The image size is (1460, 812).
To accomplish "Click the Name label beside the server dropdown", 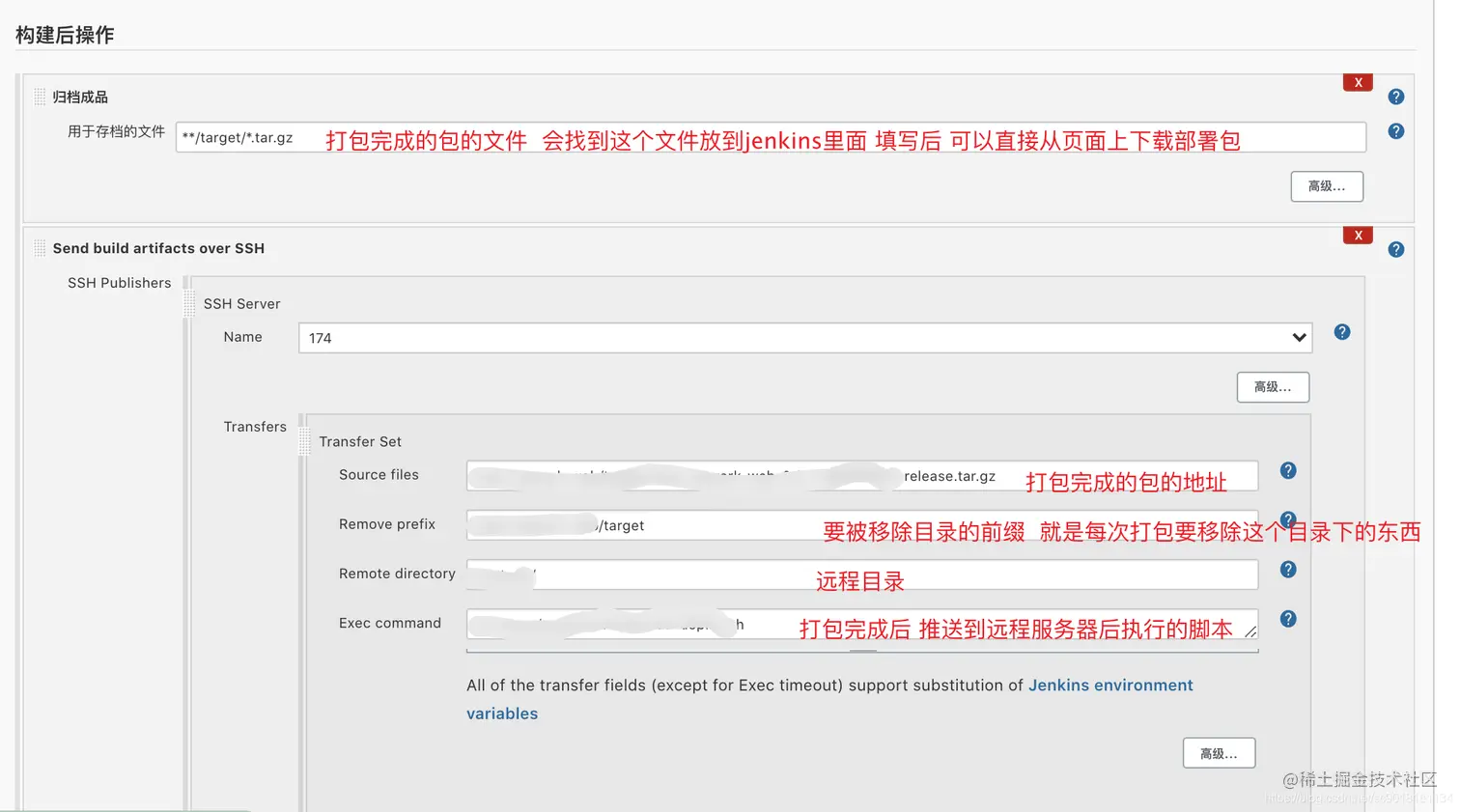I will tap(242, 337).
